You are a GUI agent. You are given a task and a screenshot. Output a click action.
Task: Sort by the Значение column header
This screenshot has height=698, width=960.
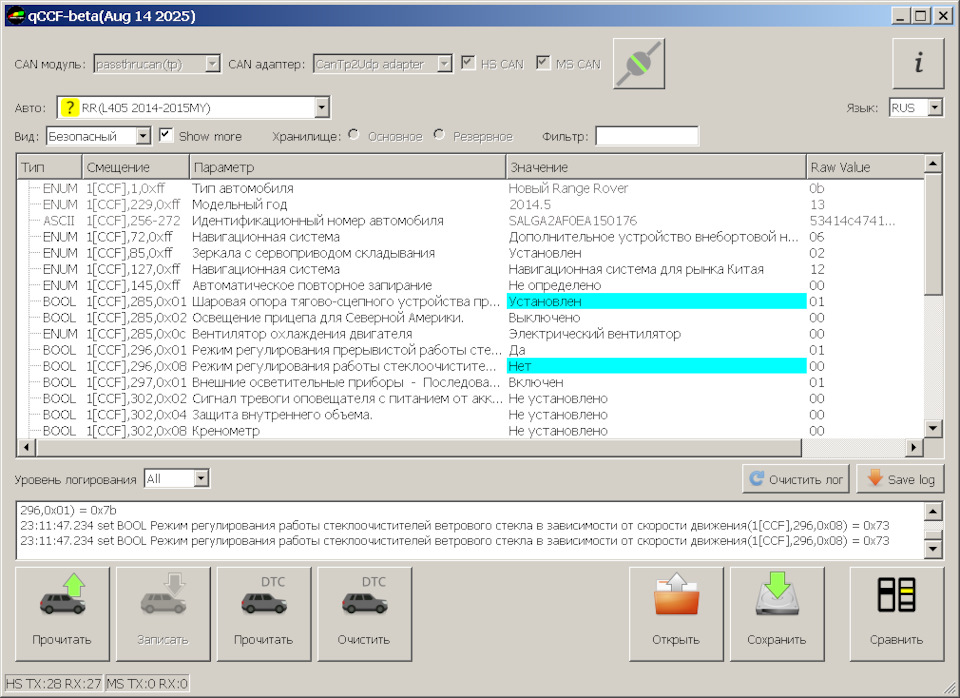coord(656,167)
